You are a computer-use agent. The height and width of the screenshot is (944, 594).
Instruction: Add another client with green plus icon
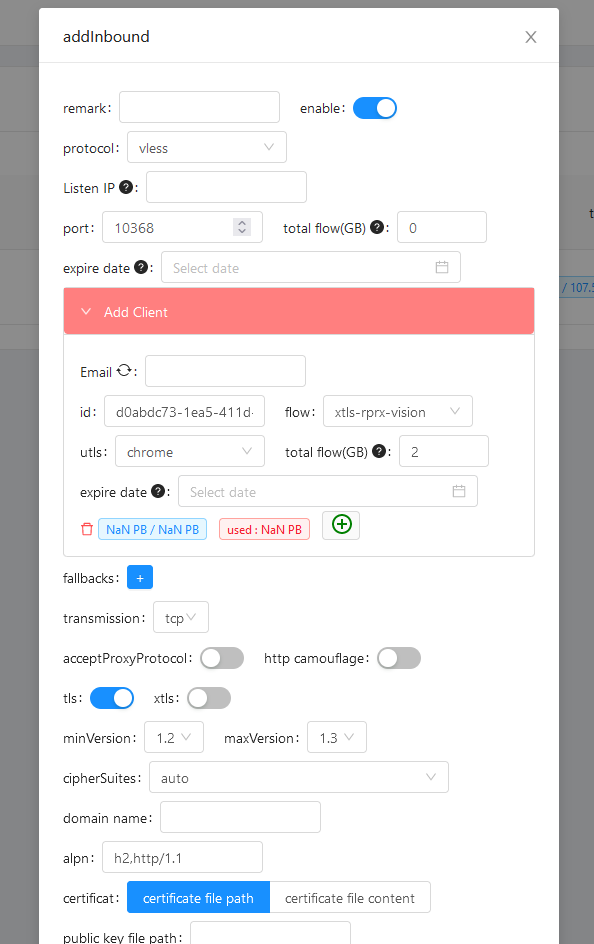click(341, 524)
